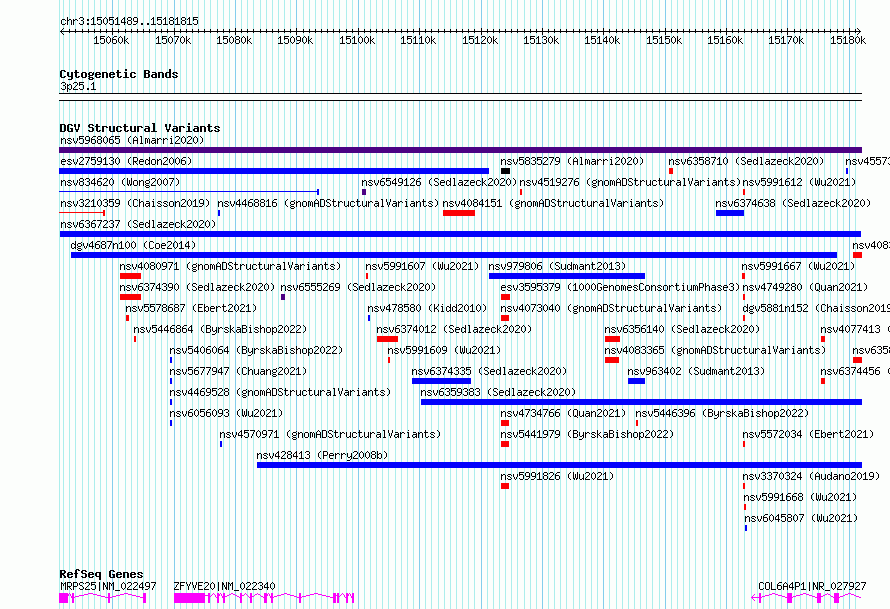Select nsv6359383 (Sedlazeck2020) label
The height and width of the screenshot is (609, 890).
498,392
